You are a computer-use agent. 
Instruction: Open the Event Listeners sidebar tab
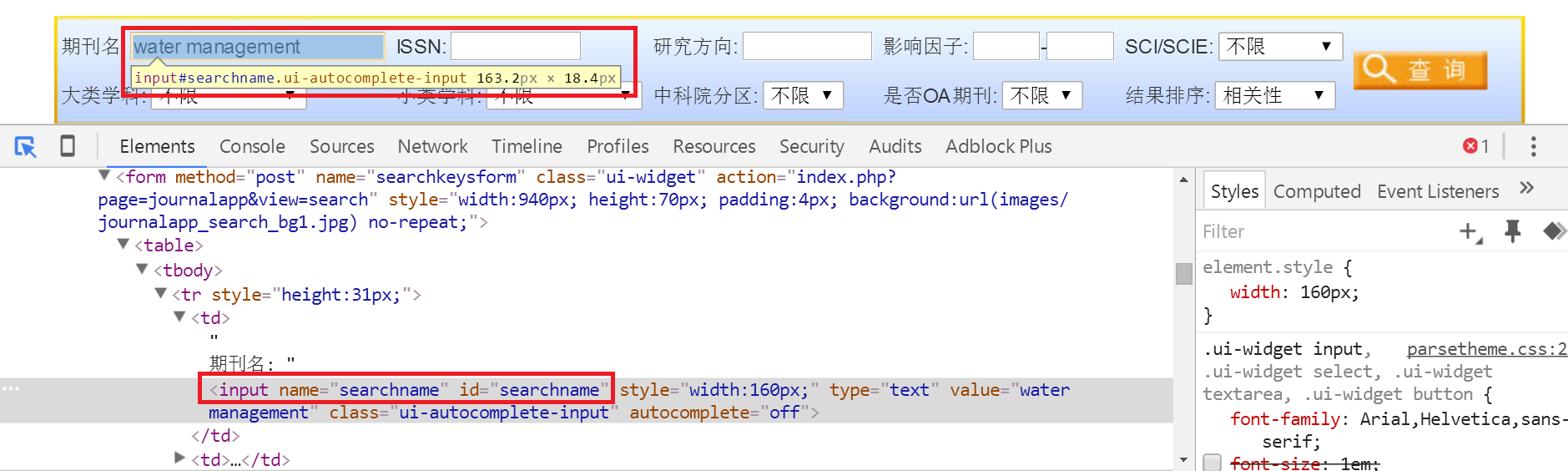1438,191
